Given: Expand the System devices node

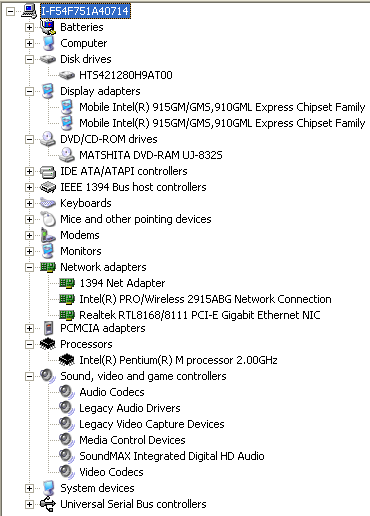Looking at the screenshot, I should (x=29, y=488).
